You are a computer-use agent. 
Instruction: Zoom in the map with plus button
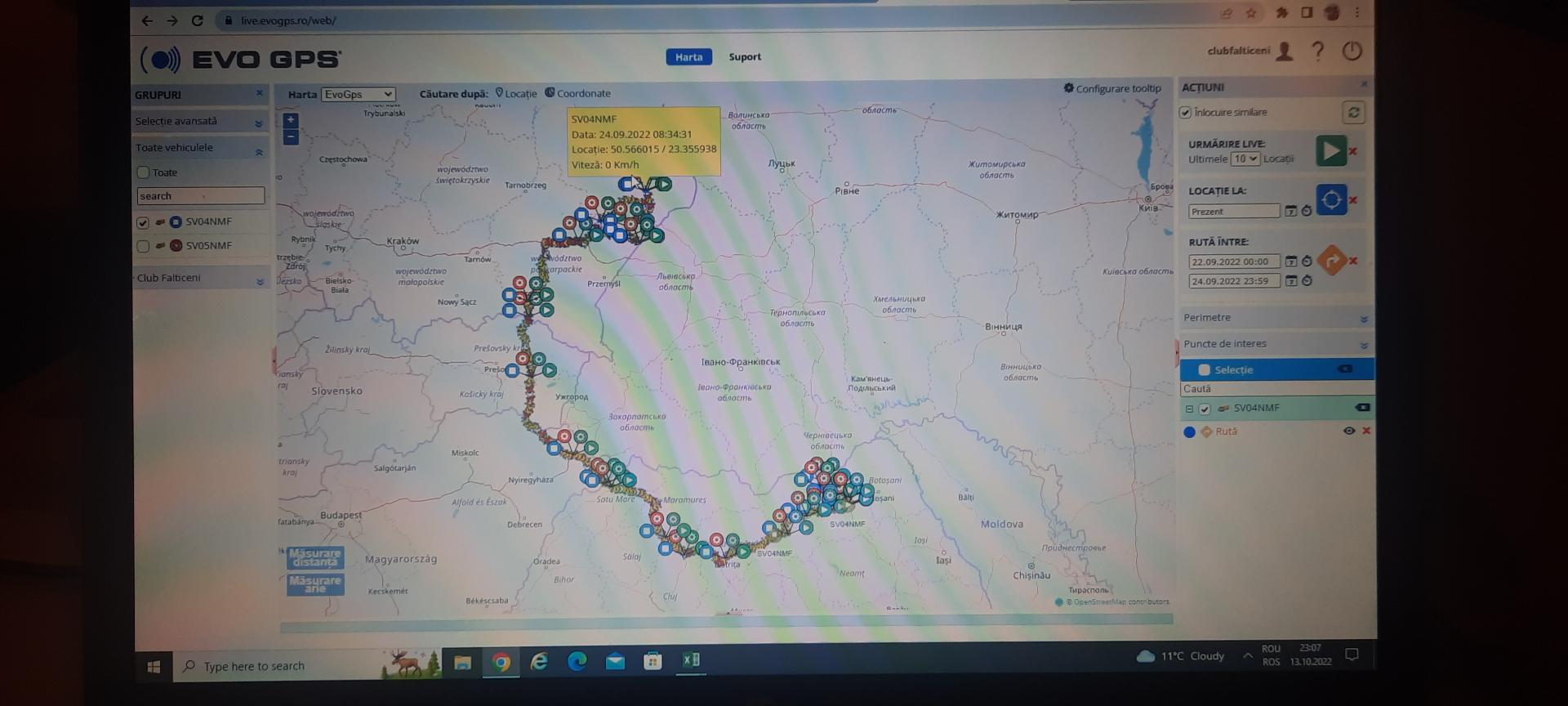291,121
